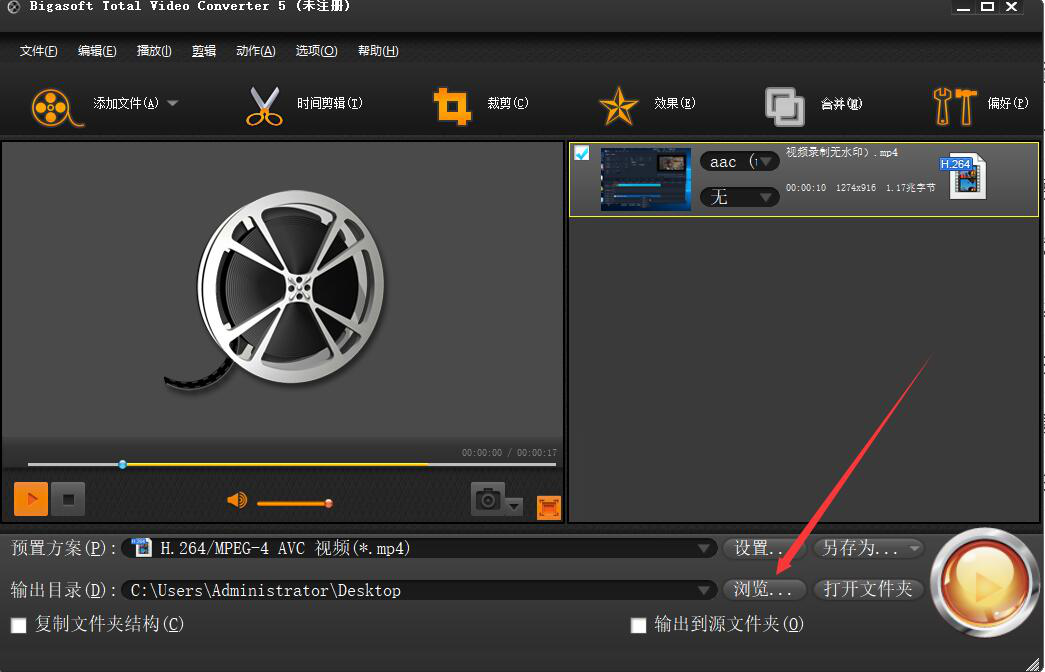The width and height of the screenshot is (1045, 672).
Task: Click the file name 视频录制无水印).mp4
Action: point(842,153)
